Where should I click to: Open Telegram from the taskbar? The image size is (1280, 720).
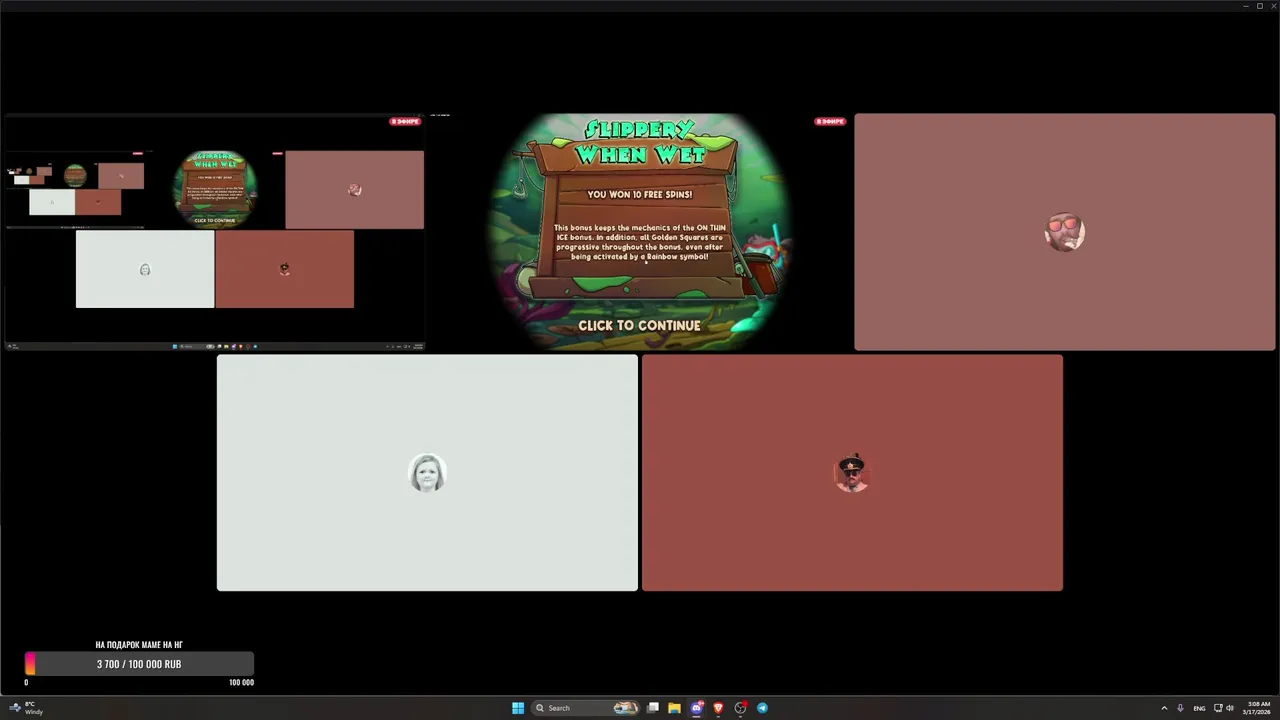coord(762,708)
